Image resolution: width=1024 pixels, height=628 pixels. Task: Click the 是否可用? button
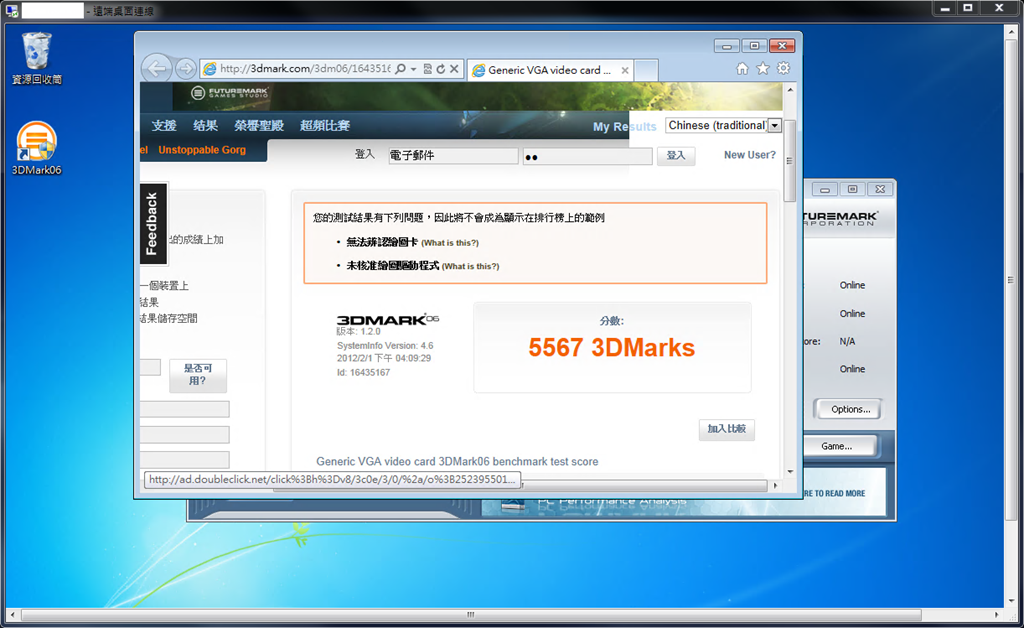click(x=198, y=375)
